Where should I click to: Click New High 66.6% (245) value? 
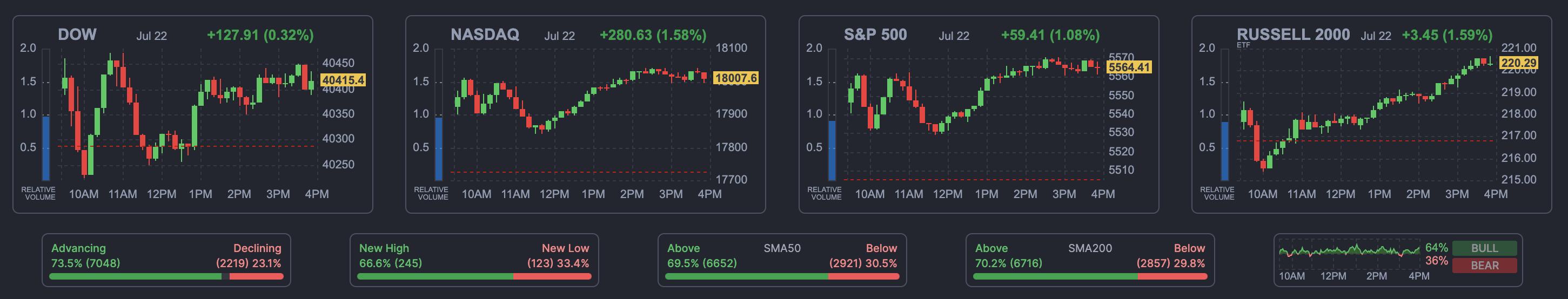click(390, 263)
